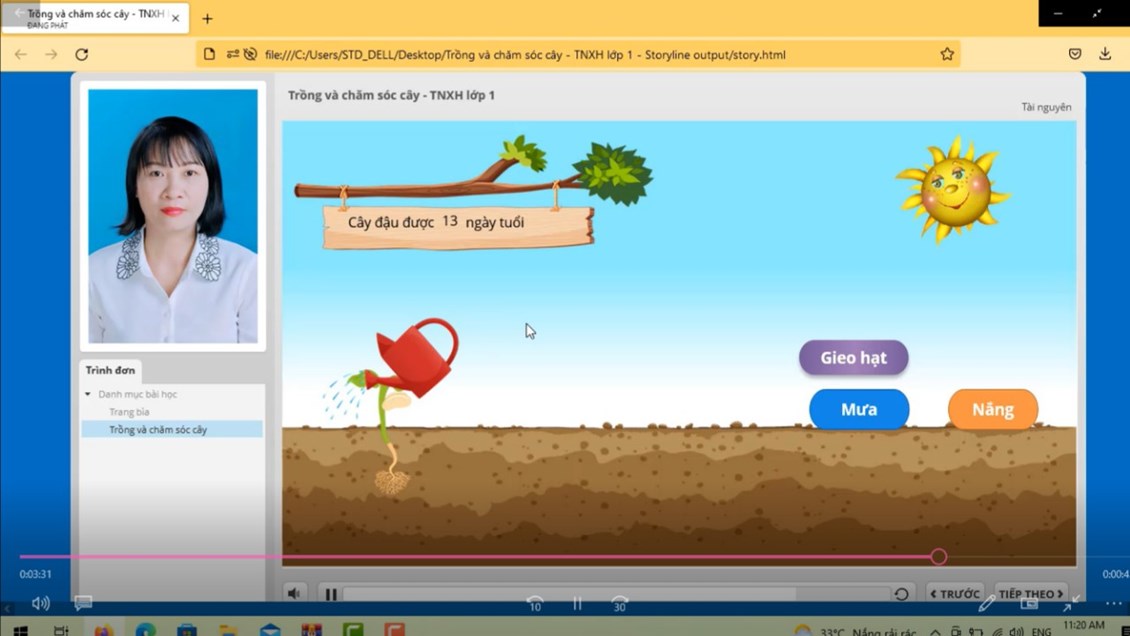
Task: Toggle captions in the video overlay
Action: click(x=83, y=603)
